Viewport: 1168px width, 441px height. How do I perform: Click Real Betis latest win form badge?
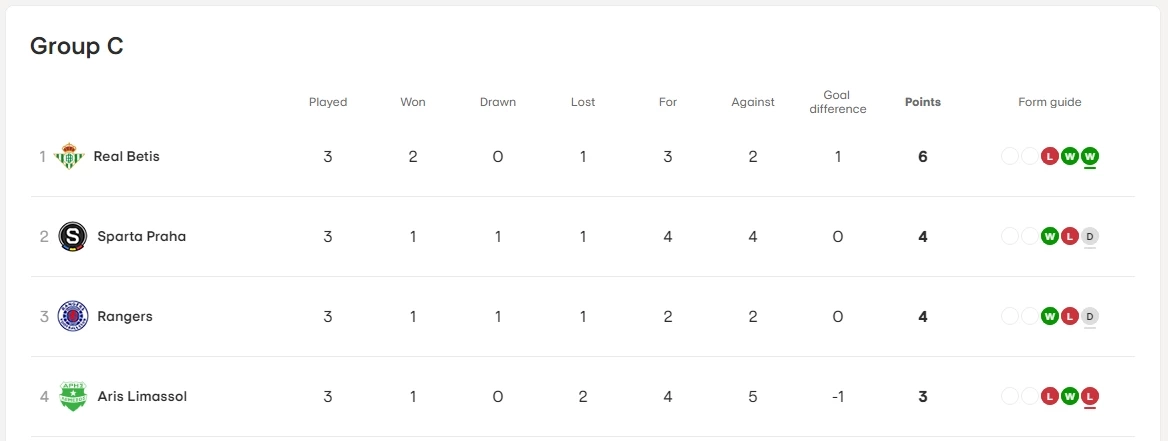click(x=1090, y=156)
